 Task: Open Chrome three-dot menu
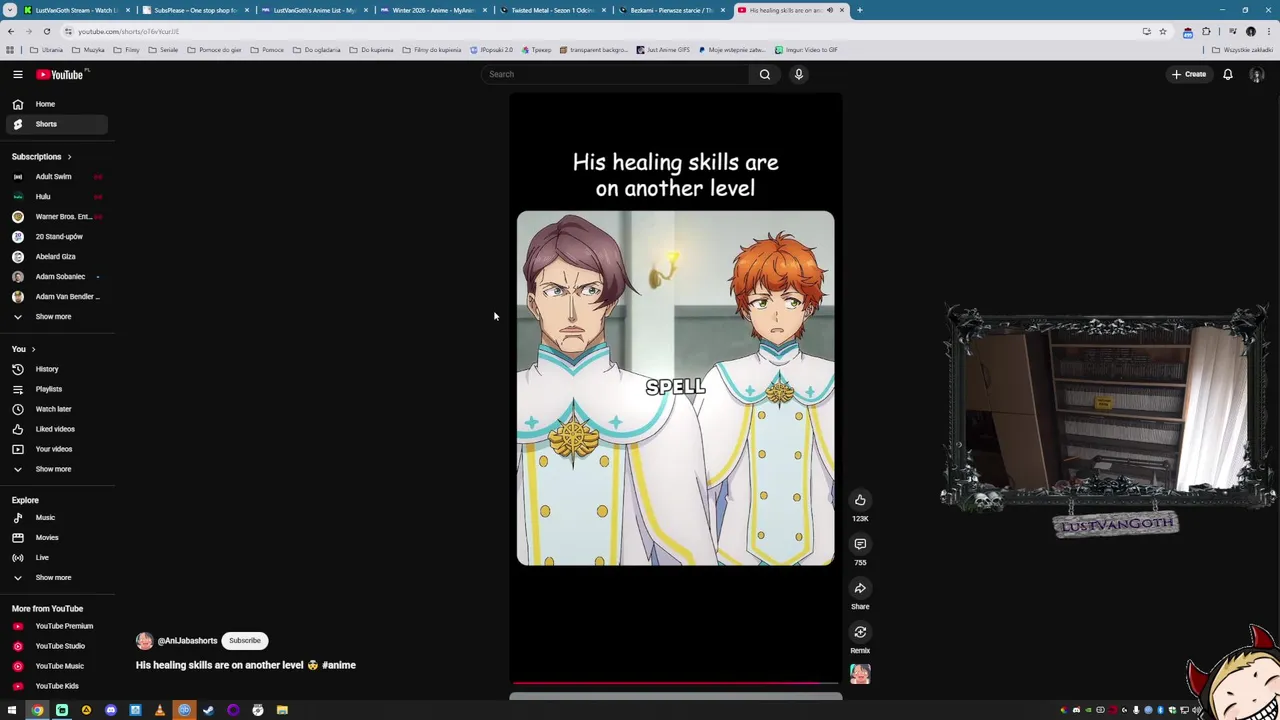click(1270, 31)
